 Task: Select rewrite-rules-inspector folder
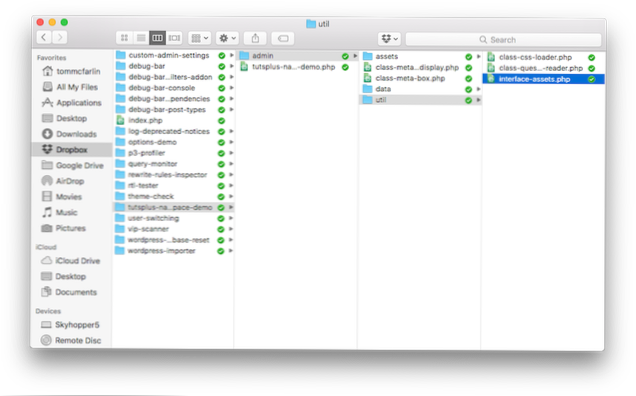tap(174, 174)
